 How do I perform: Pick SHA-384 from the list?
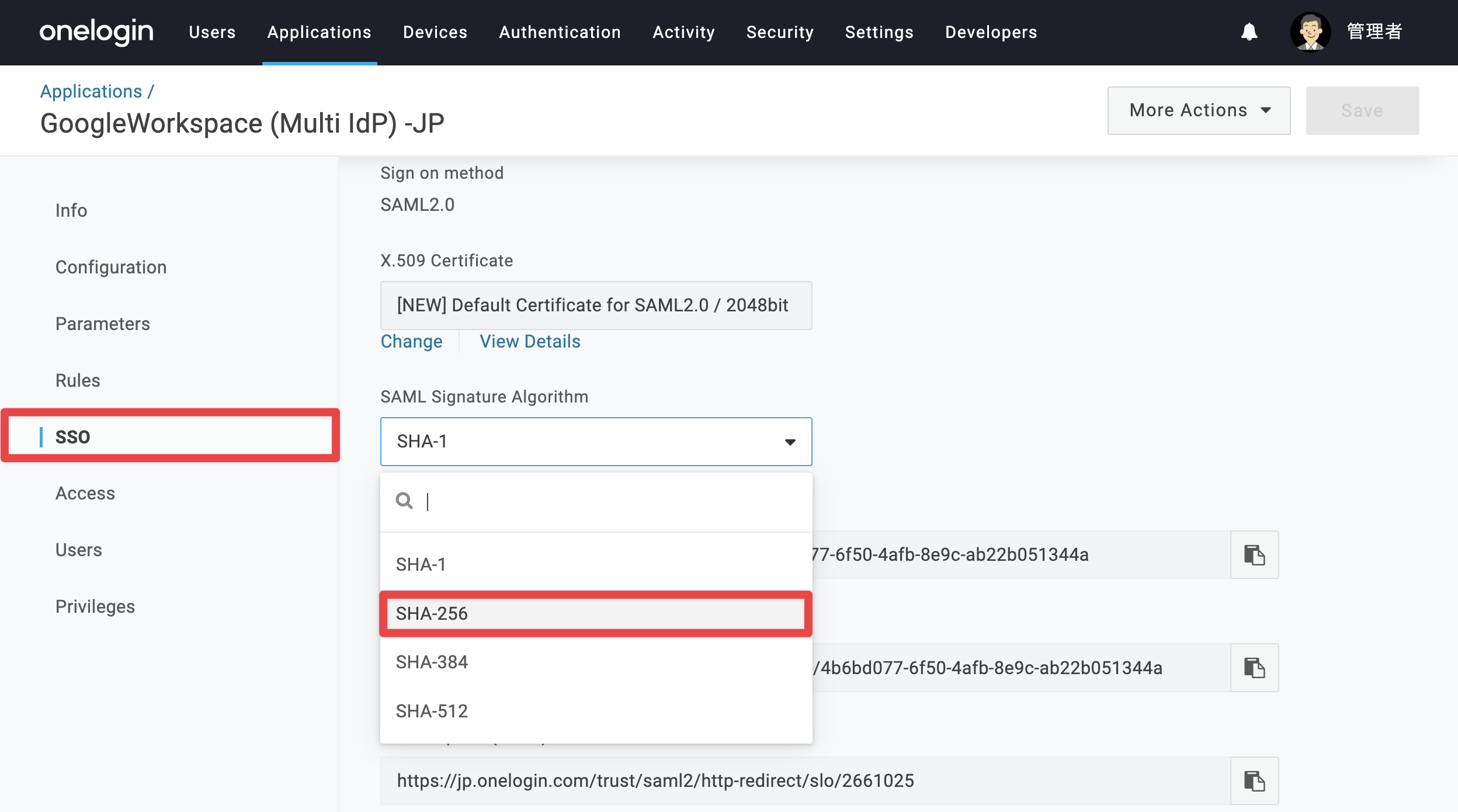point(596,662)
